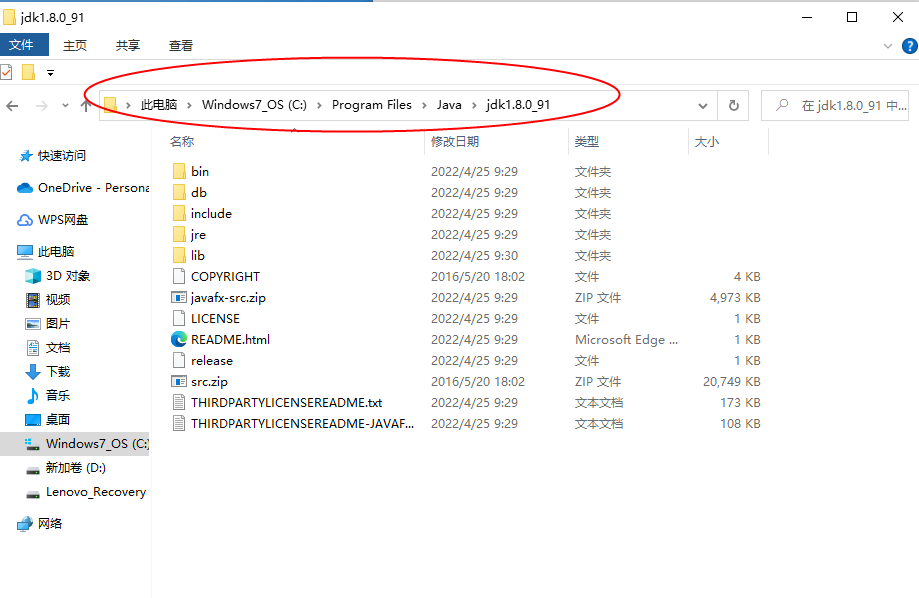
Task: Select the jre folder icon
Action: (x=179, y=235)
